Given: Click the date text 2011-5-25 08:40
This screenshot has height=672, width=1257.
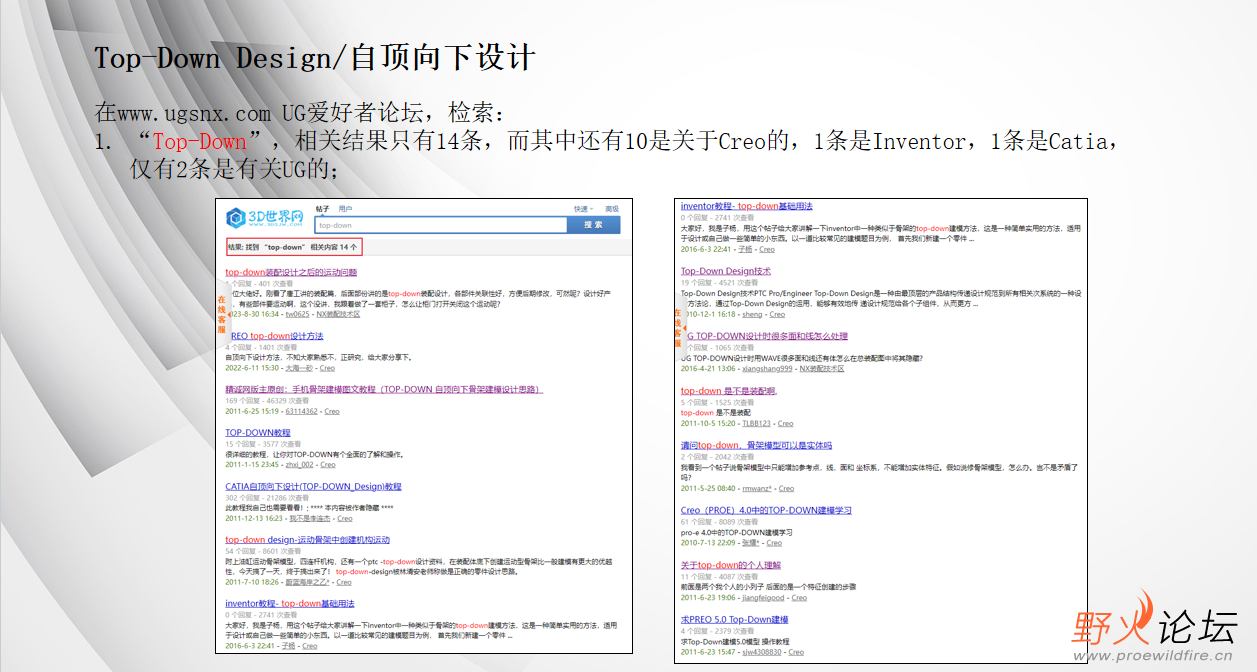Looking at the screenshot, I should click(708, 488).
